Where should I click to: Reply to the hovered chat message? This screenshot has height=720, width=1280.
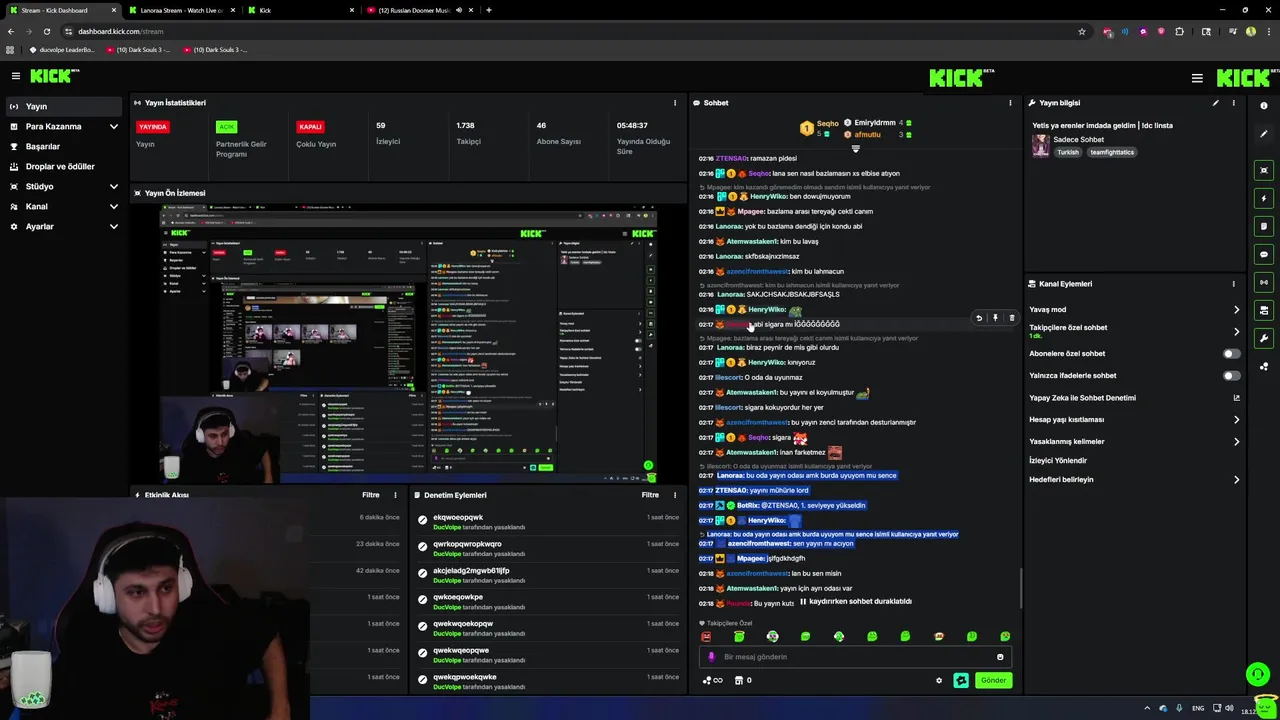(x=979, y=318)
